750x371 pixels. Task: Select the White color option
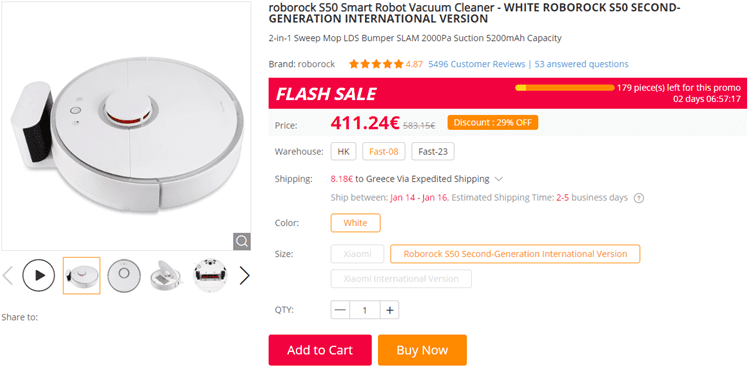[355, 223]
